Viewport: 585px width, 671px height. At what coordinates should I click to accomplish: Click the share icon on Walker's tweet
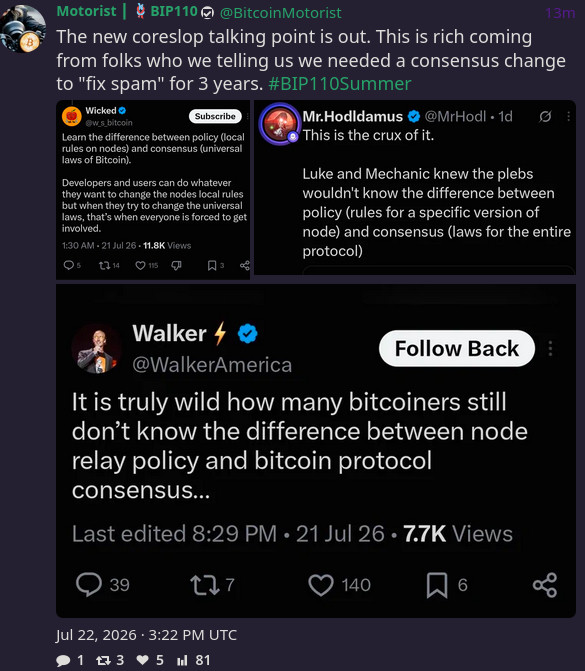click(x=545, y=585)
